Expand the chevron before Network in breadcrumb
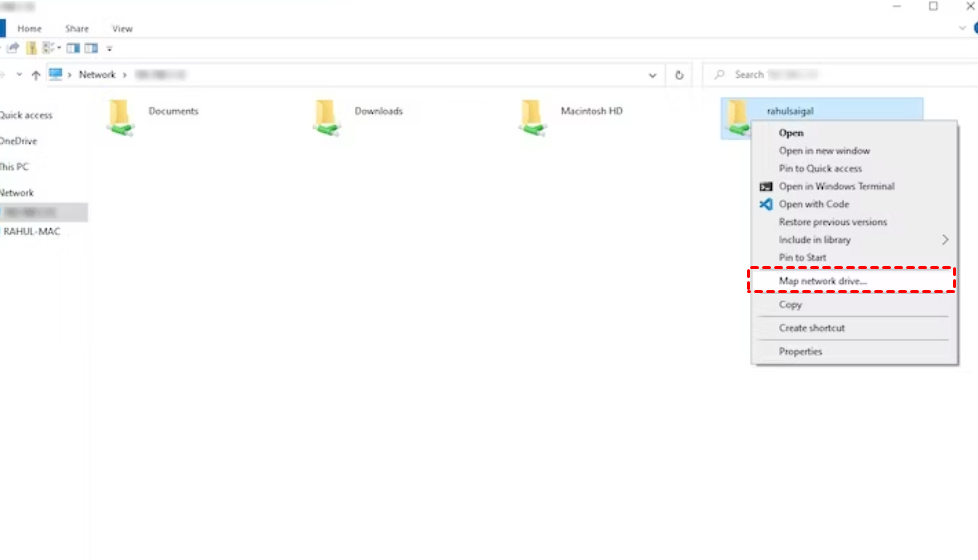The width and height of the screenshot is (978, 560). (x=69, y=75)
